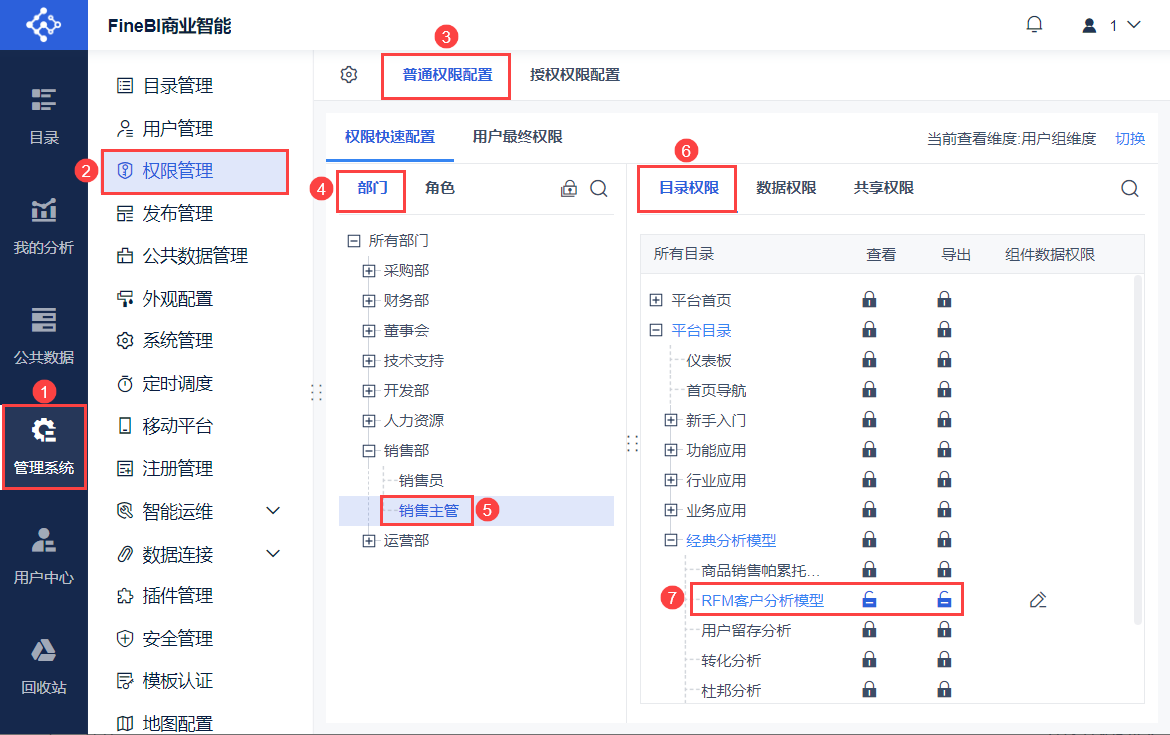The image size is (1170, 735).
Task: Open 用户管理 in the management menu
Action: (x=178, y=129)
